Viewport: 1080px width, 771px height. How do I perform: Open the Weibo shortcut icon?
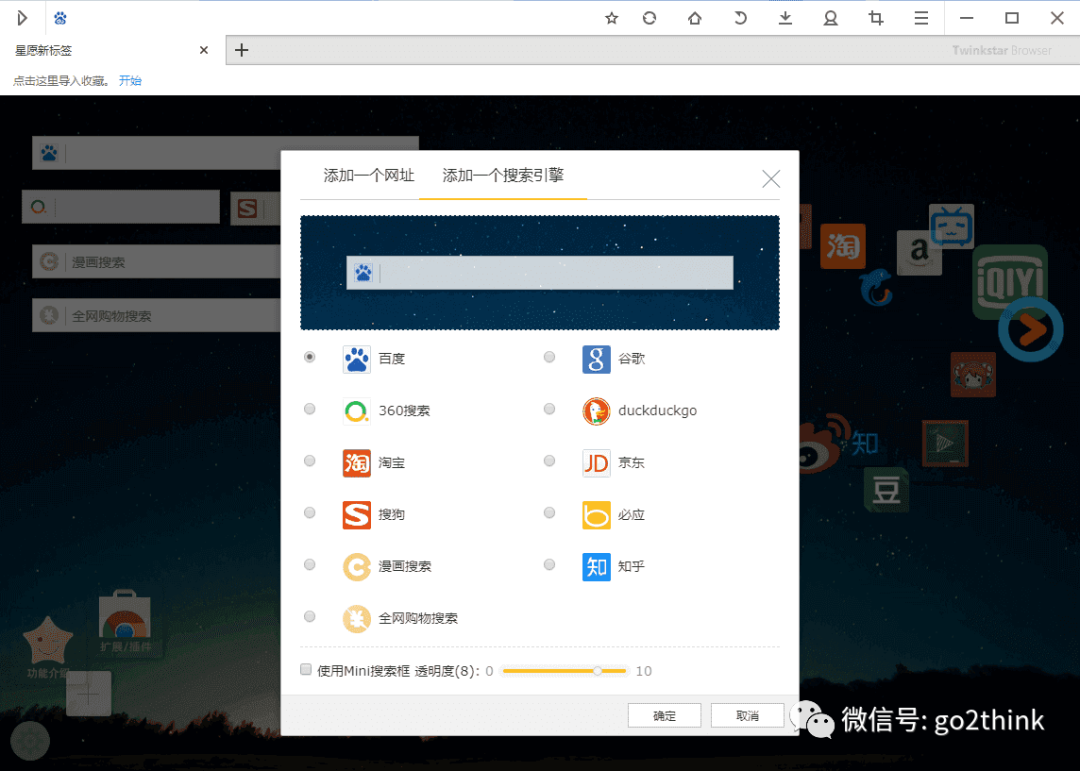tap(824, 442)
